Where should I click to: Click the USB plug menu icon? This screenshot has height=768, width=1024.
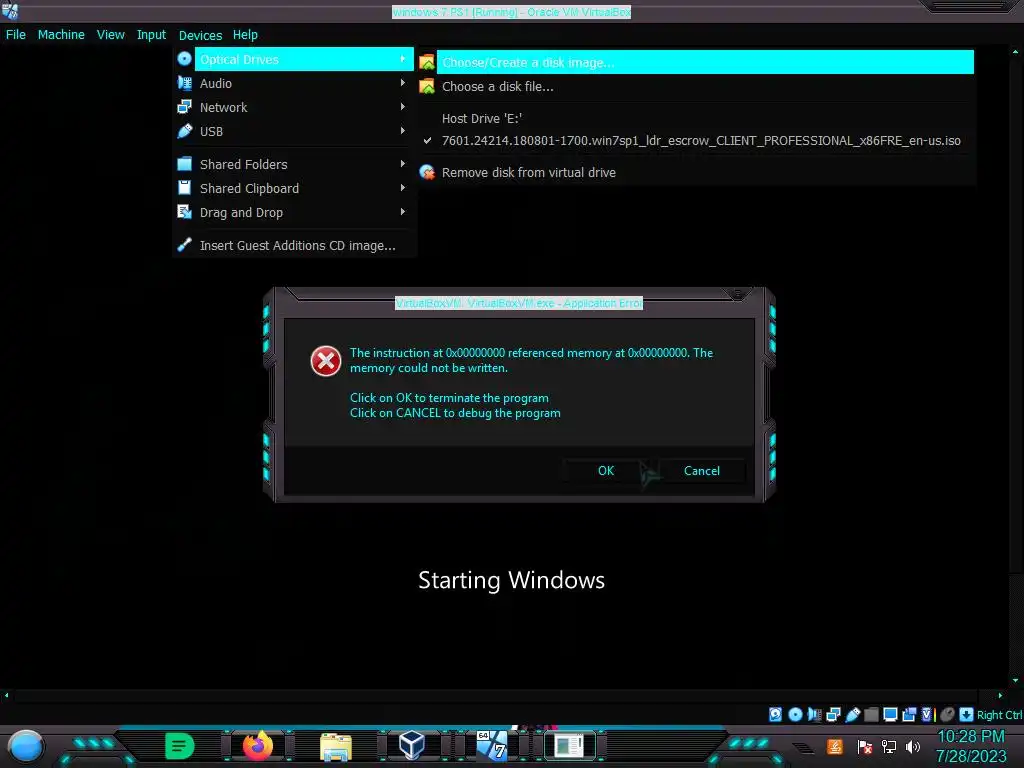coord(185,131)
